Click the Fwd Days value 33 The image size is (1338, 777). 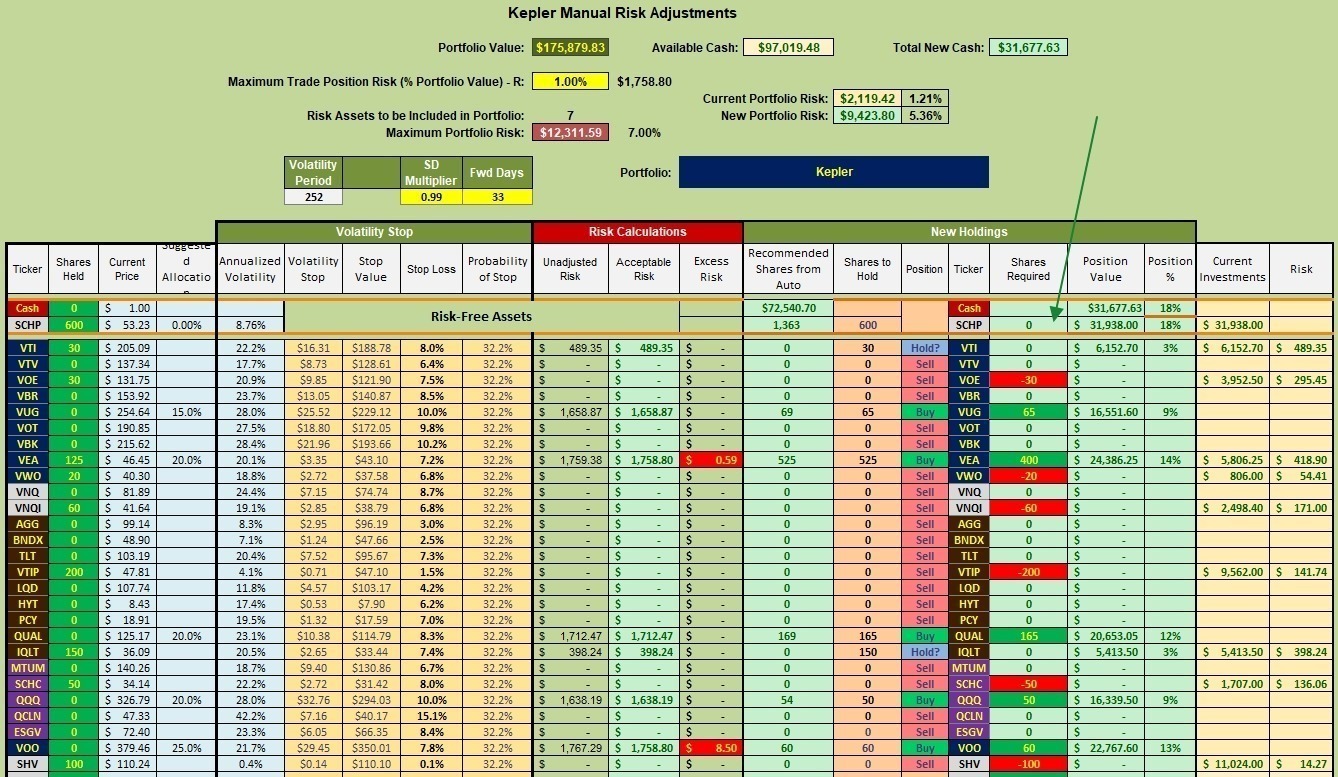[x=496, y=197]
